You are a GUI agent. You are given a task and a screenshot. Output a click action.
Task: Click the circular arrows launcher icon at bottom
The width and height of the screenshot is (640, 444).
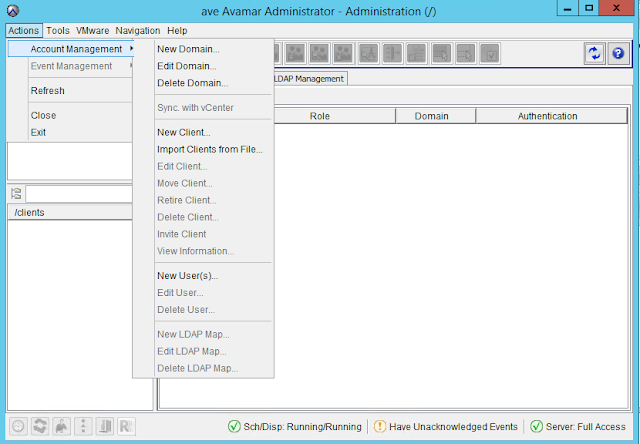pos(40,426)
